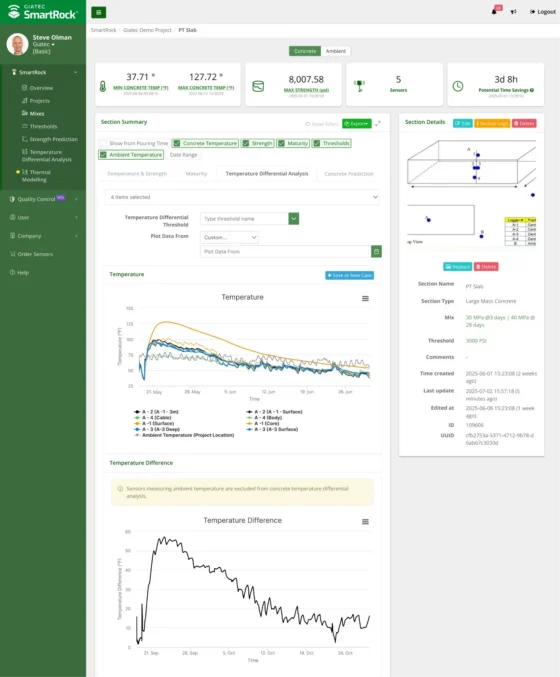This screenshot has width=560, height=677.
Task: Click Replace image button
Action: tap(457, 267)
